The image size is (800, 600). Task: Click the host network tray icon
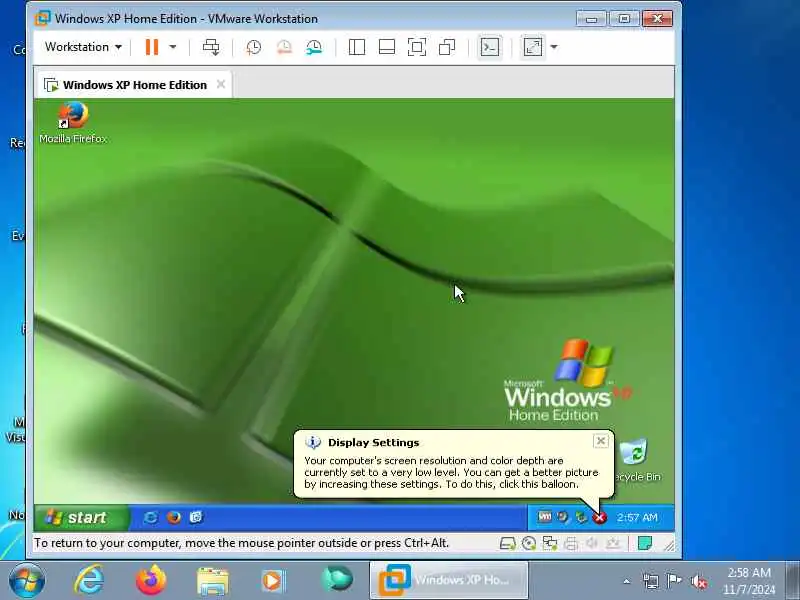[651, 581]
